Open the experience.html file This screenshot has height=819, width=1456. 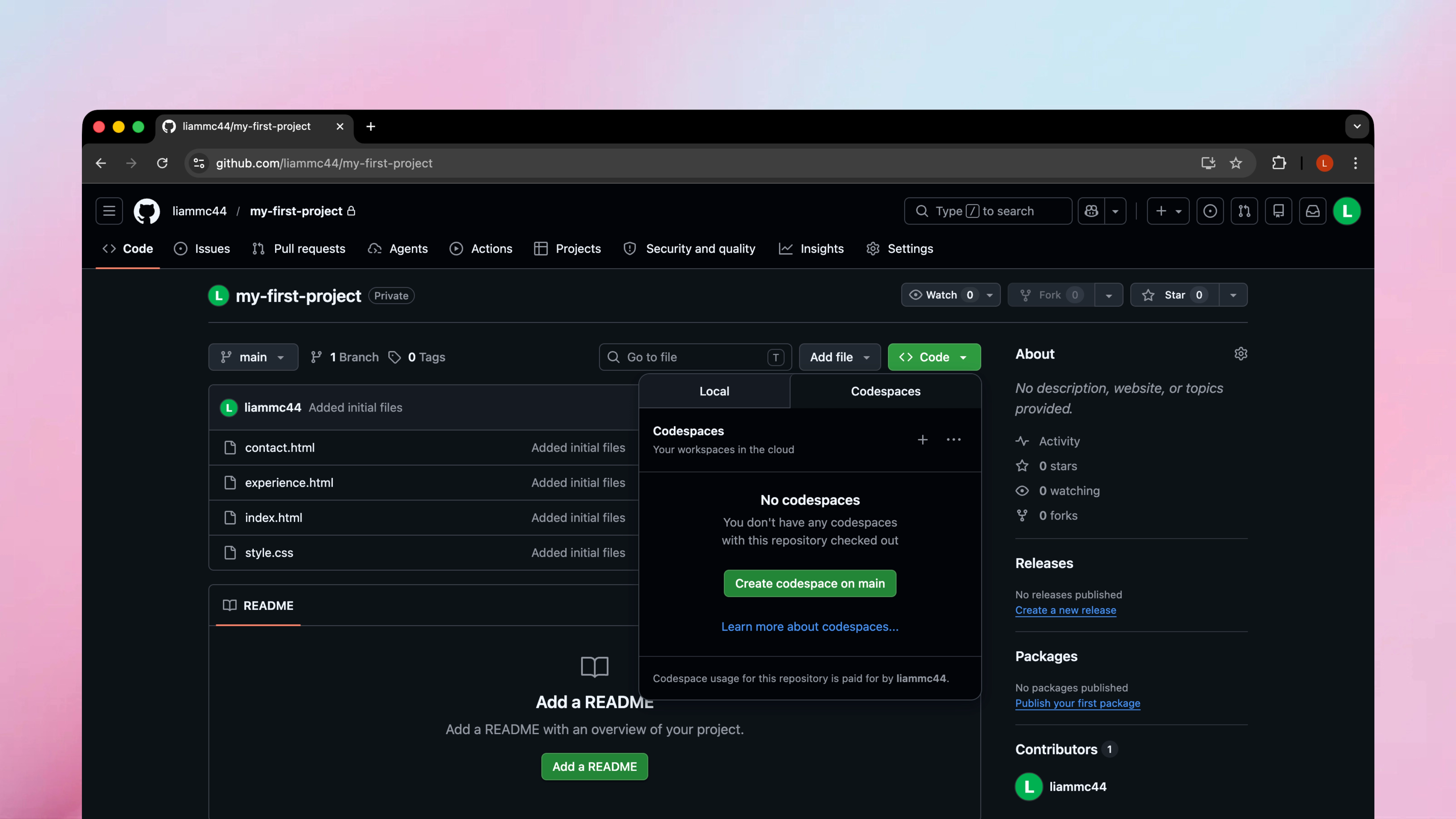[289, 483]
